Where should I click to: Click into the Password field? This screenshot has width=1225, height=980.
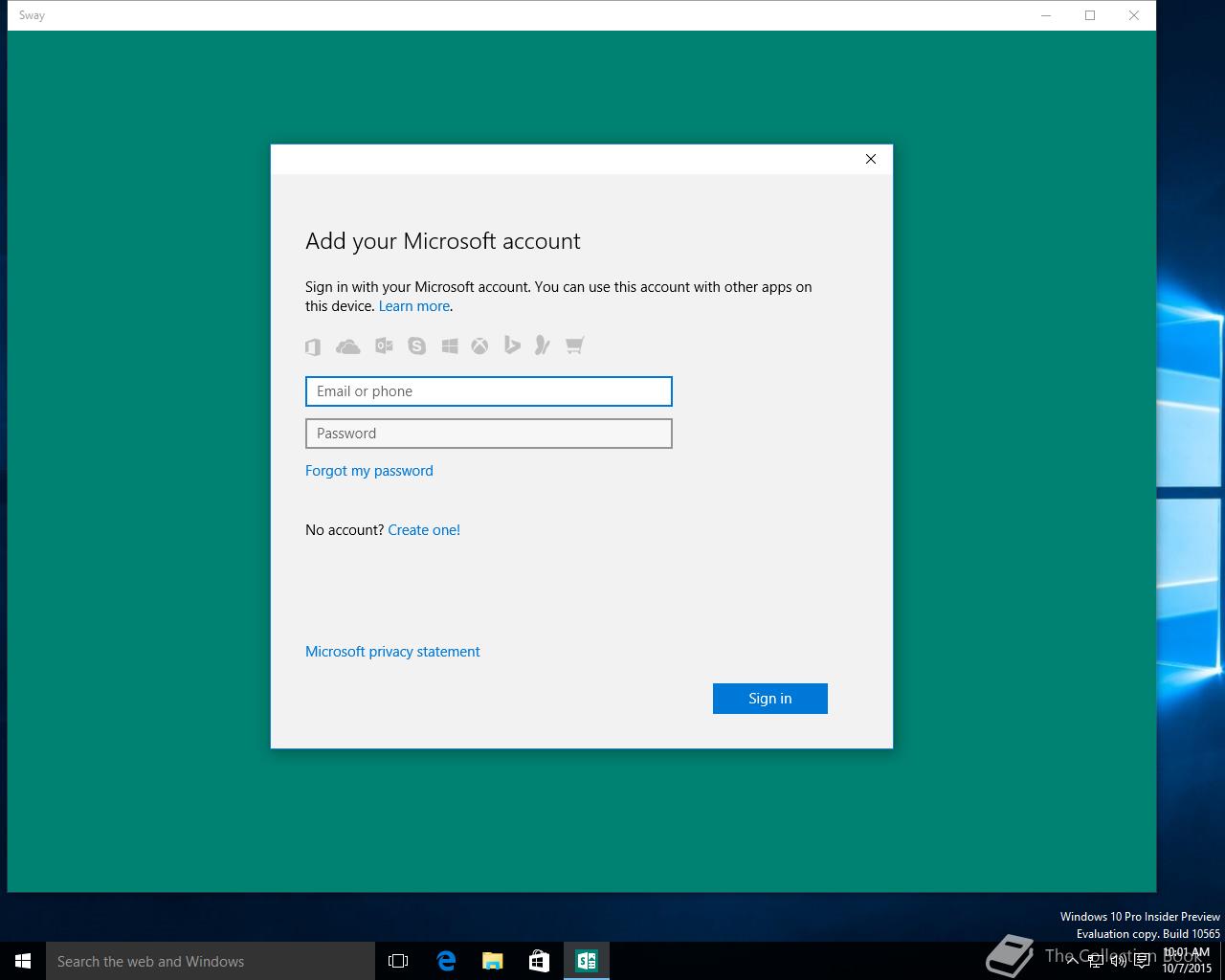(489, 434)
